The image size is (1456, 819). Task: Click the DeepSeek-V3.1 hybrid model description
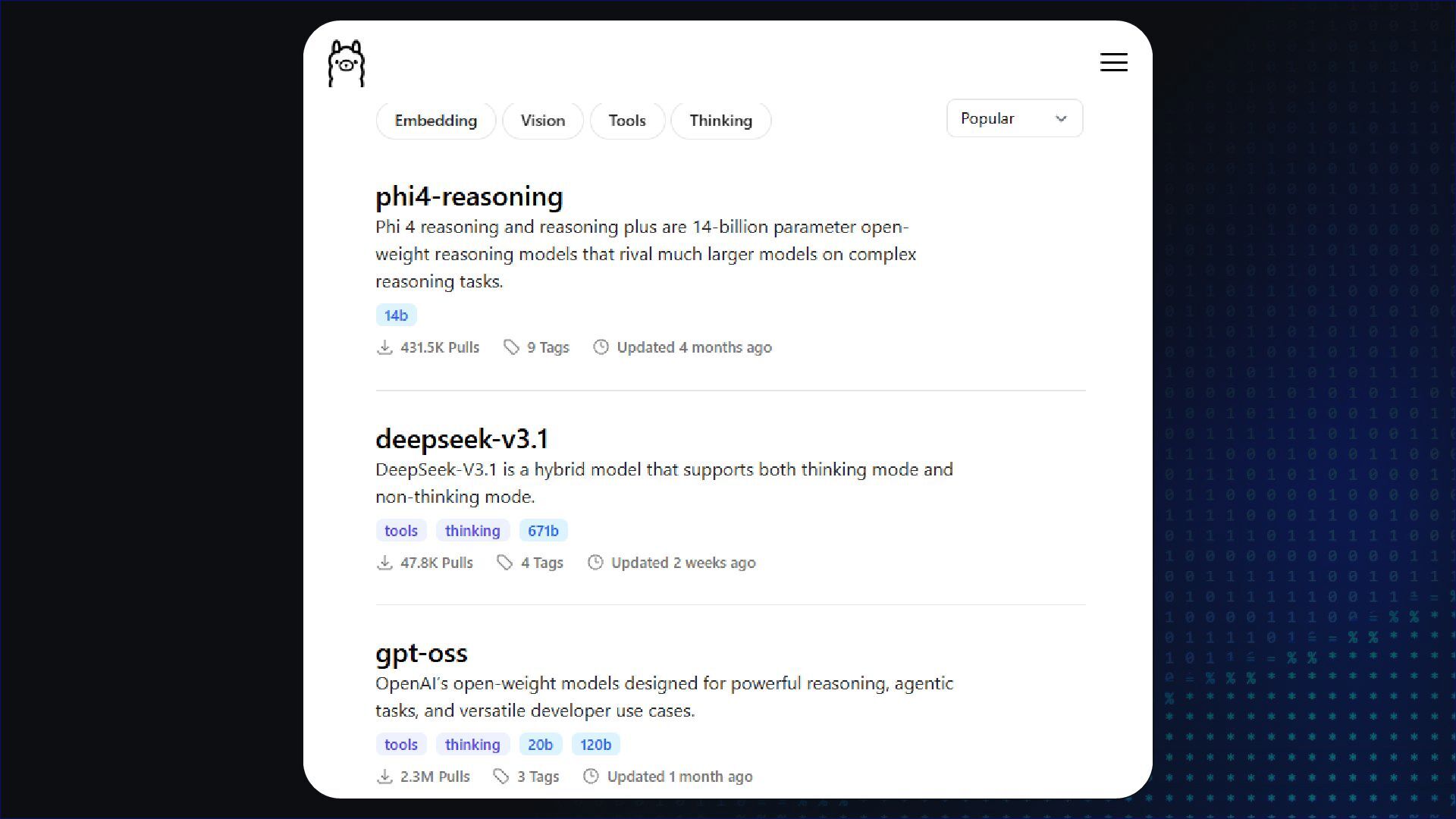(x=664, y=483)
